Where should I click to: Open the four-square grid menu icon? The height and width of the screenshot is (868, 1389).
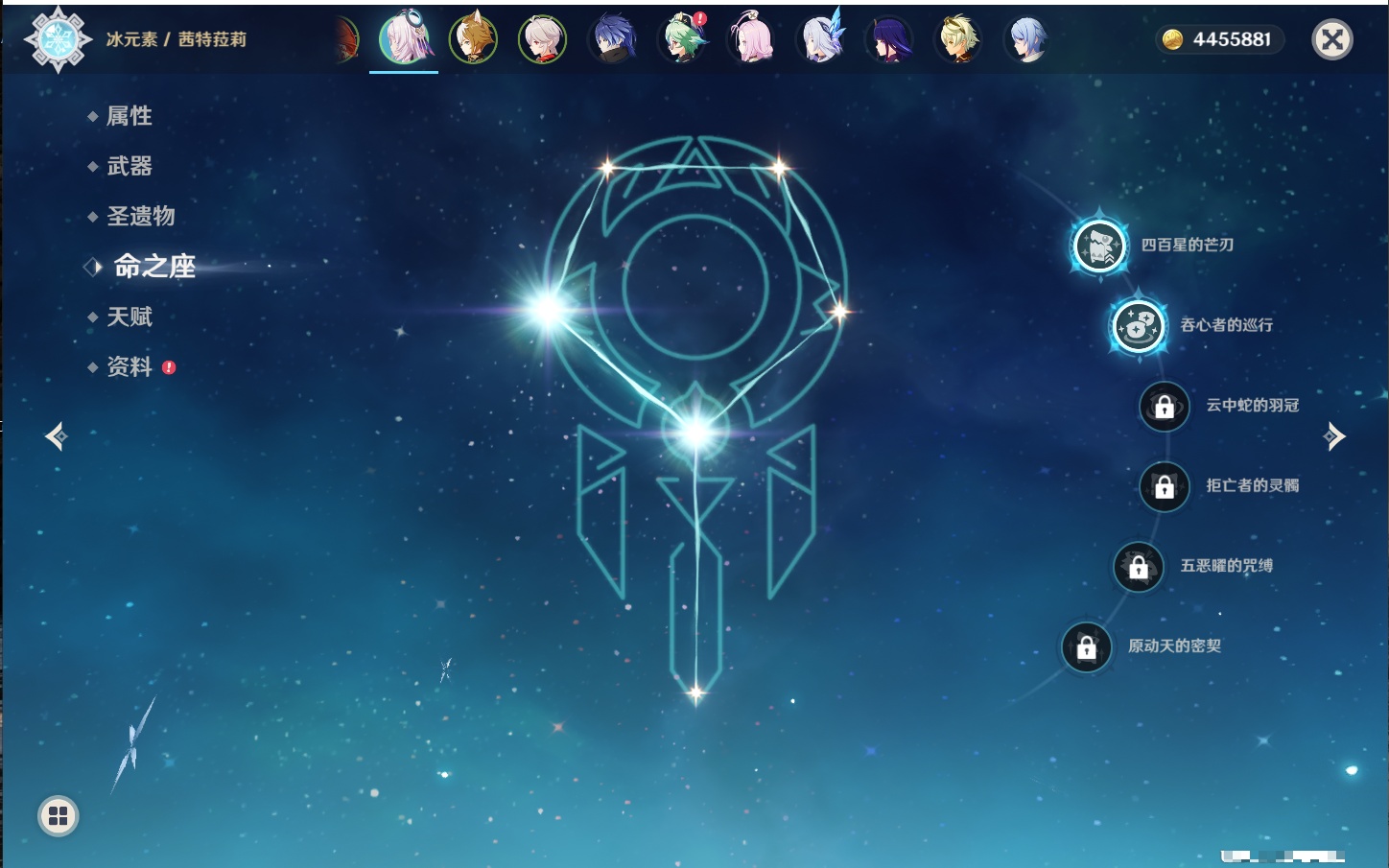click(59, 816)
